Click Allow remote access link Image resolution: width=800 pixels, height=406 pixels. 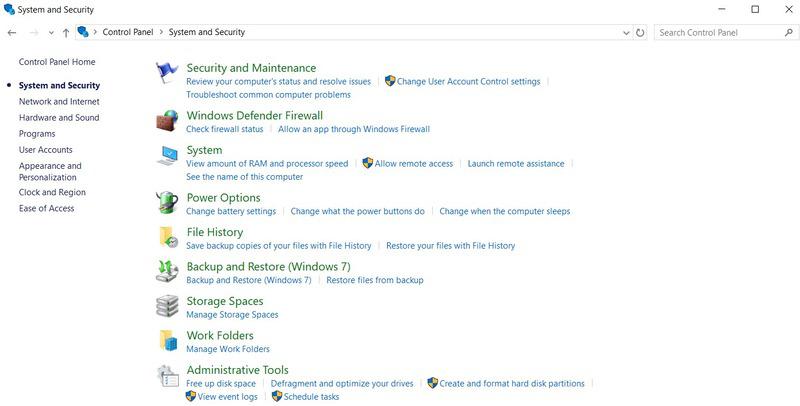pyautogui.click(x=413, y=163)
